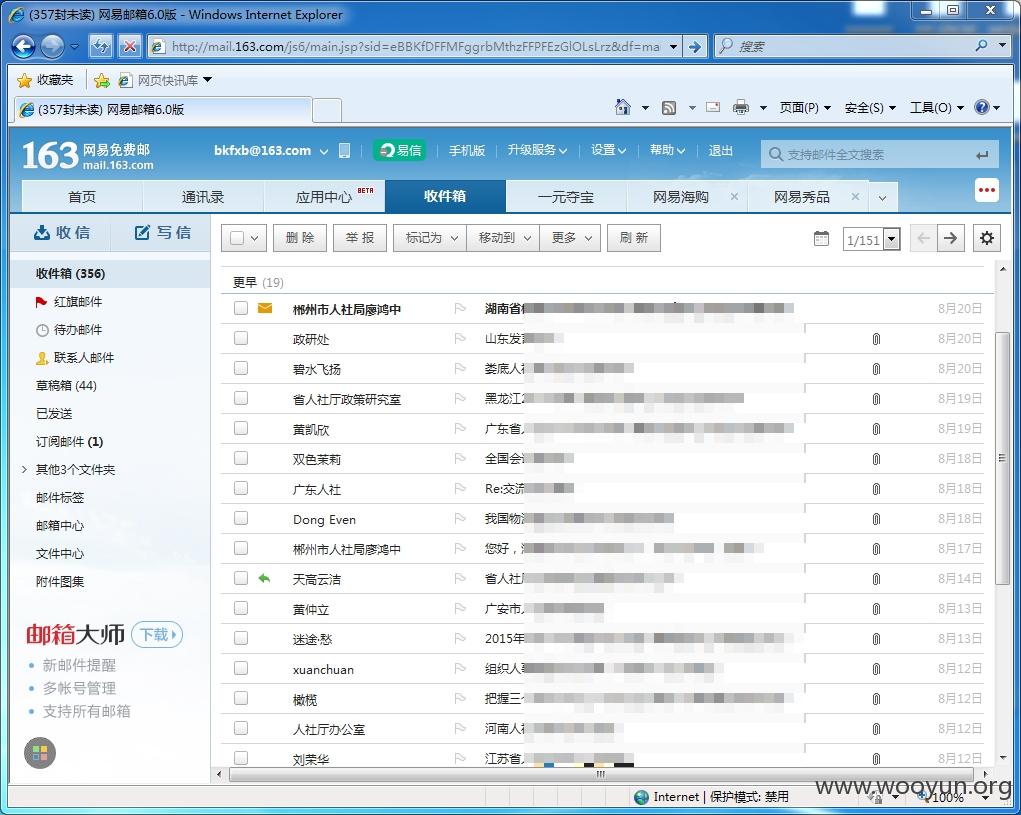Image resolution: width=1021 pixels, height=815 pixels.
Task: Click the search enter arrow in mail search
Action: pos(983,155)
